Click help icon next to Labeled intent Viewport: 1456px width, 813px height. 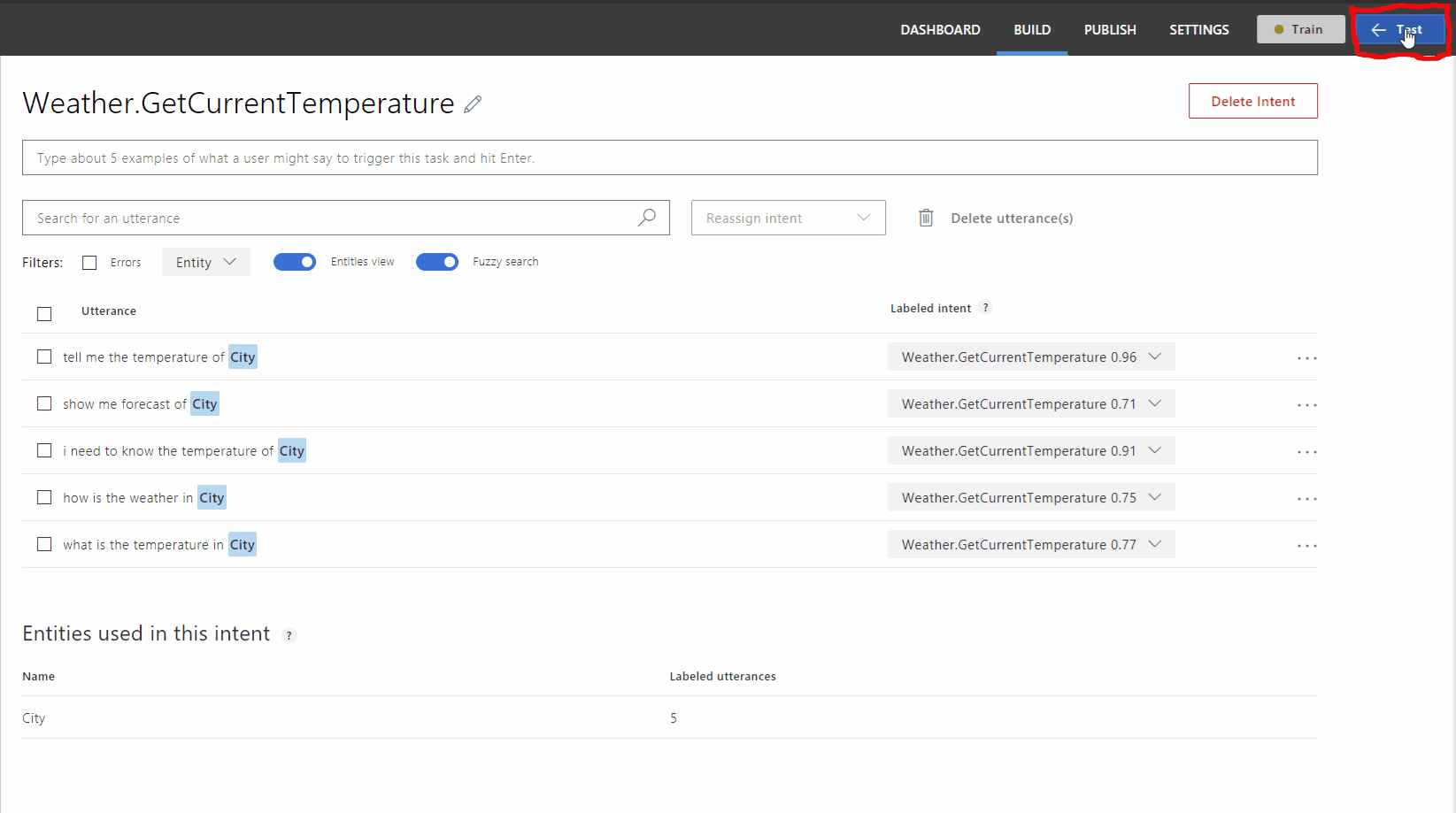(985, 308)
